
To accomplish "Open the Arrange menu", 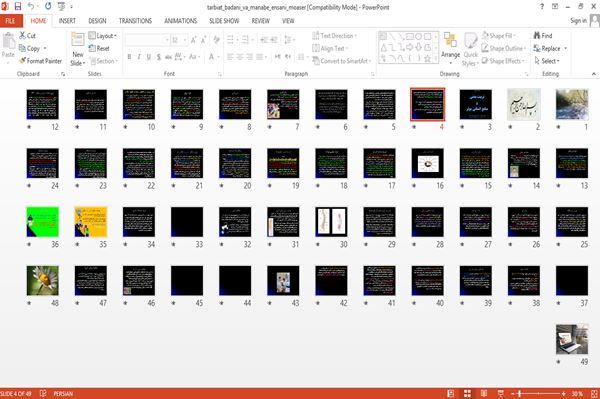I will [450, 48].
